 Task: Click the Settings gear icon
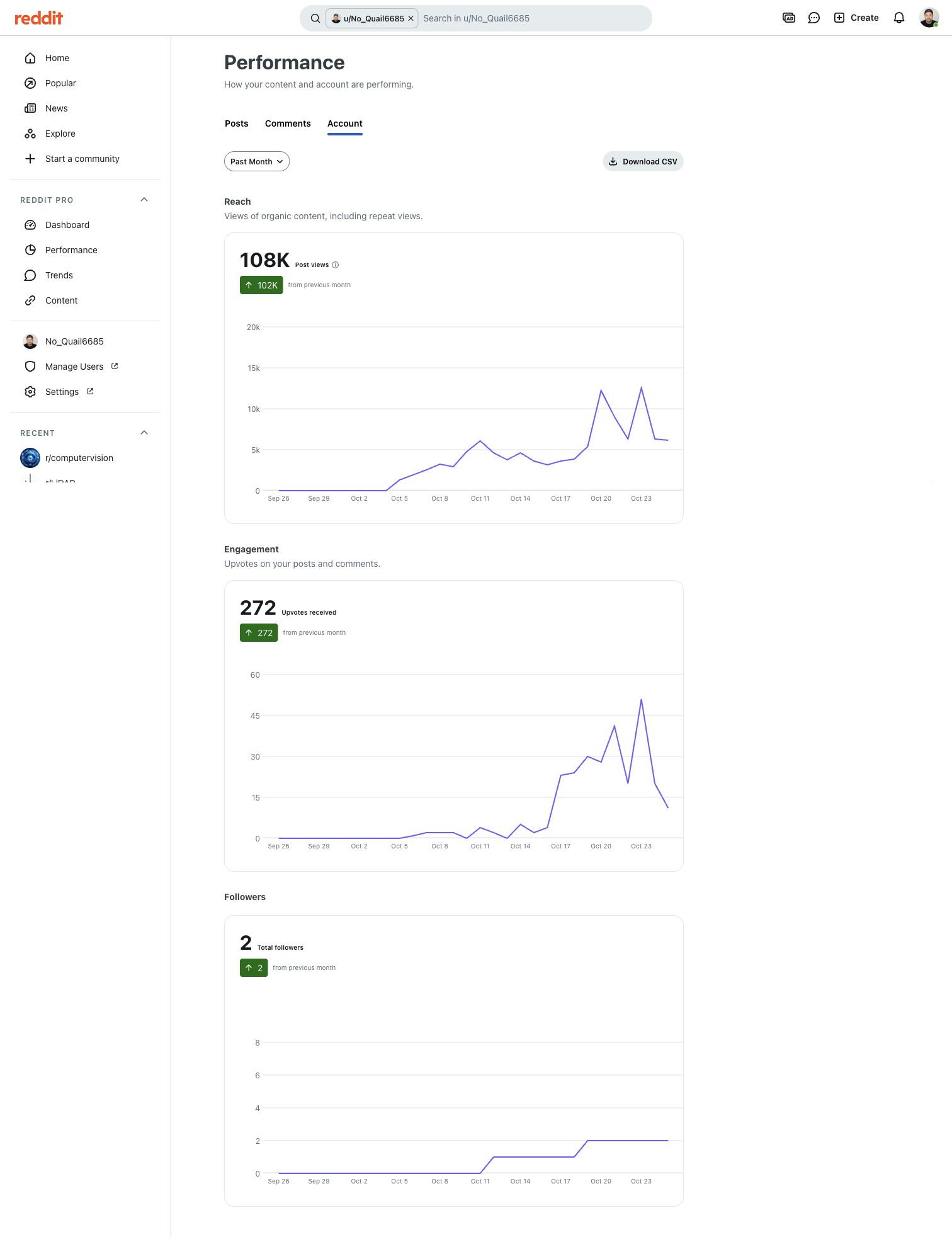coord(30,392)
